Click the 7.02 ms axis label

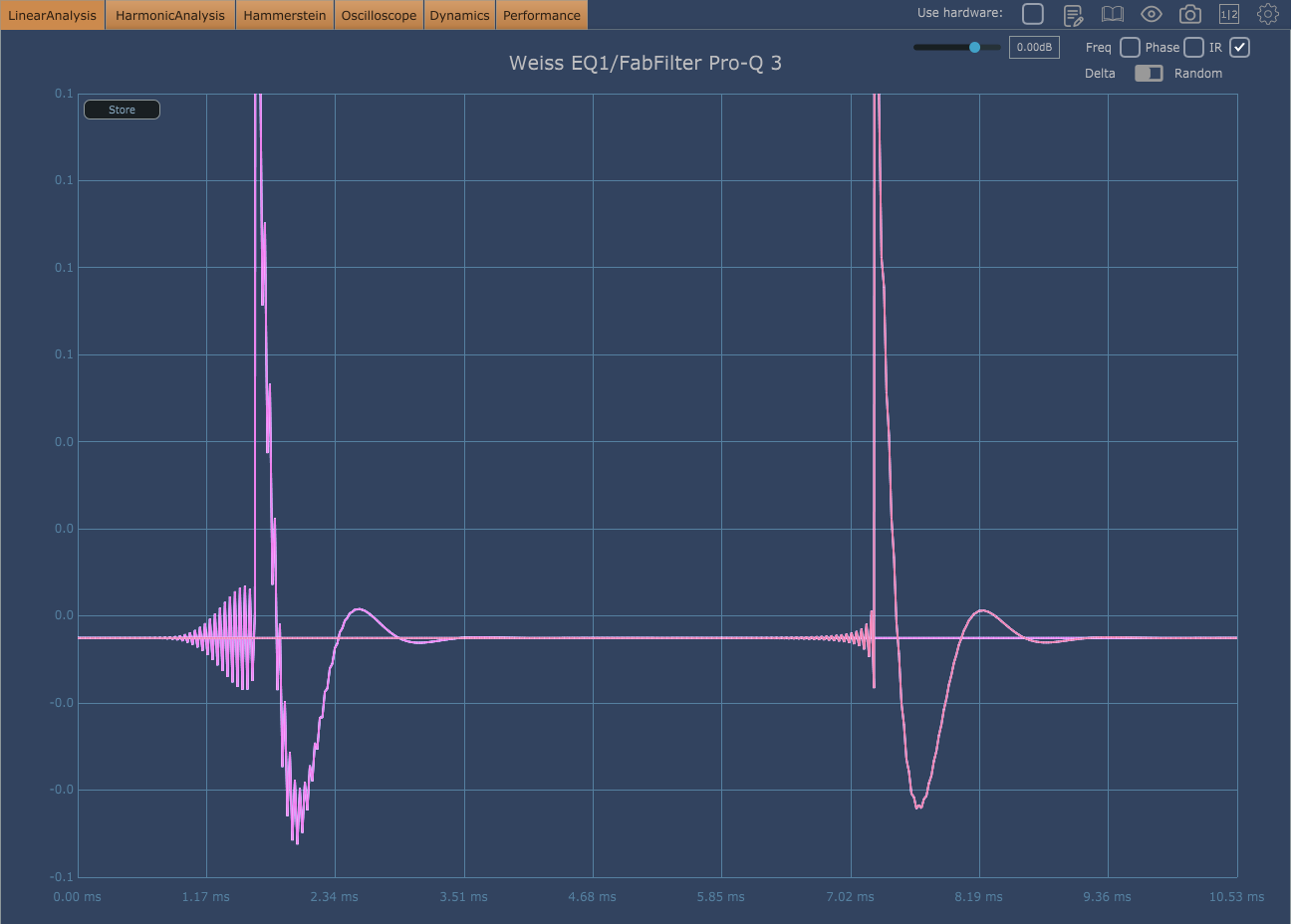pyautogui.click(x=851, y=896)
